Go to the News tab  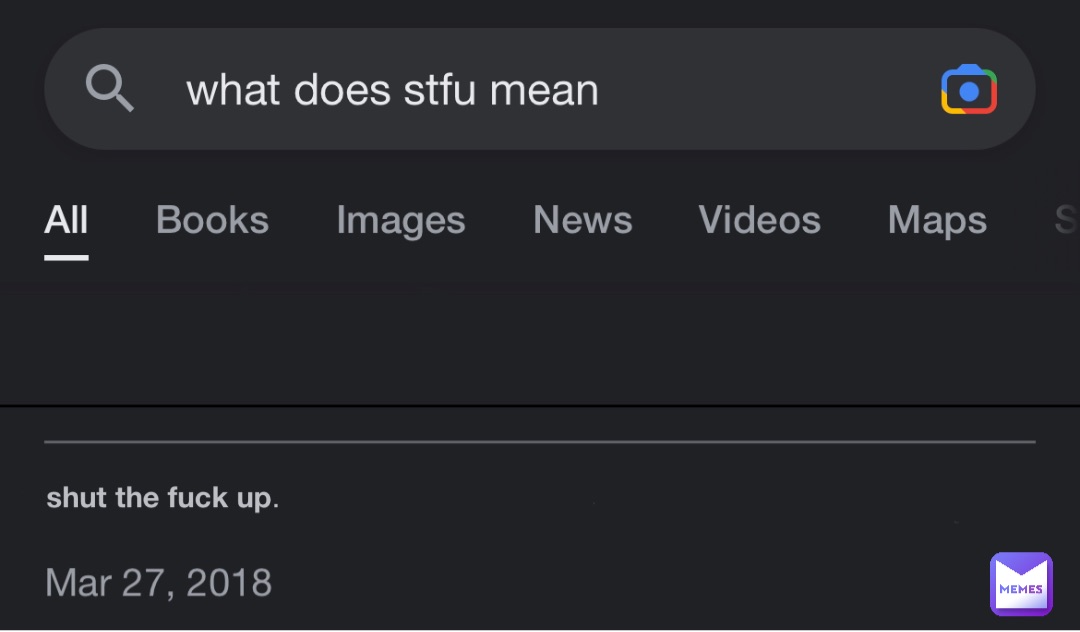583,220
